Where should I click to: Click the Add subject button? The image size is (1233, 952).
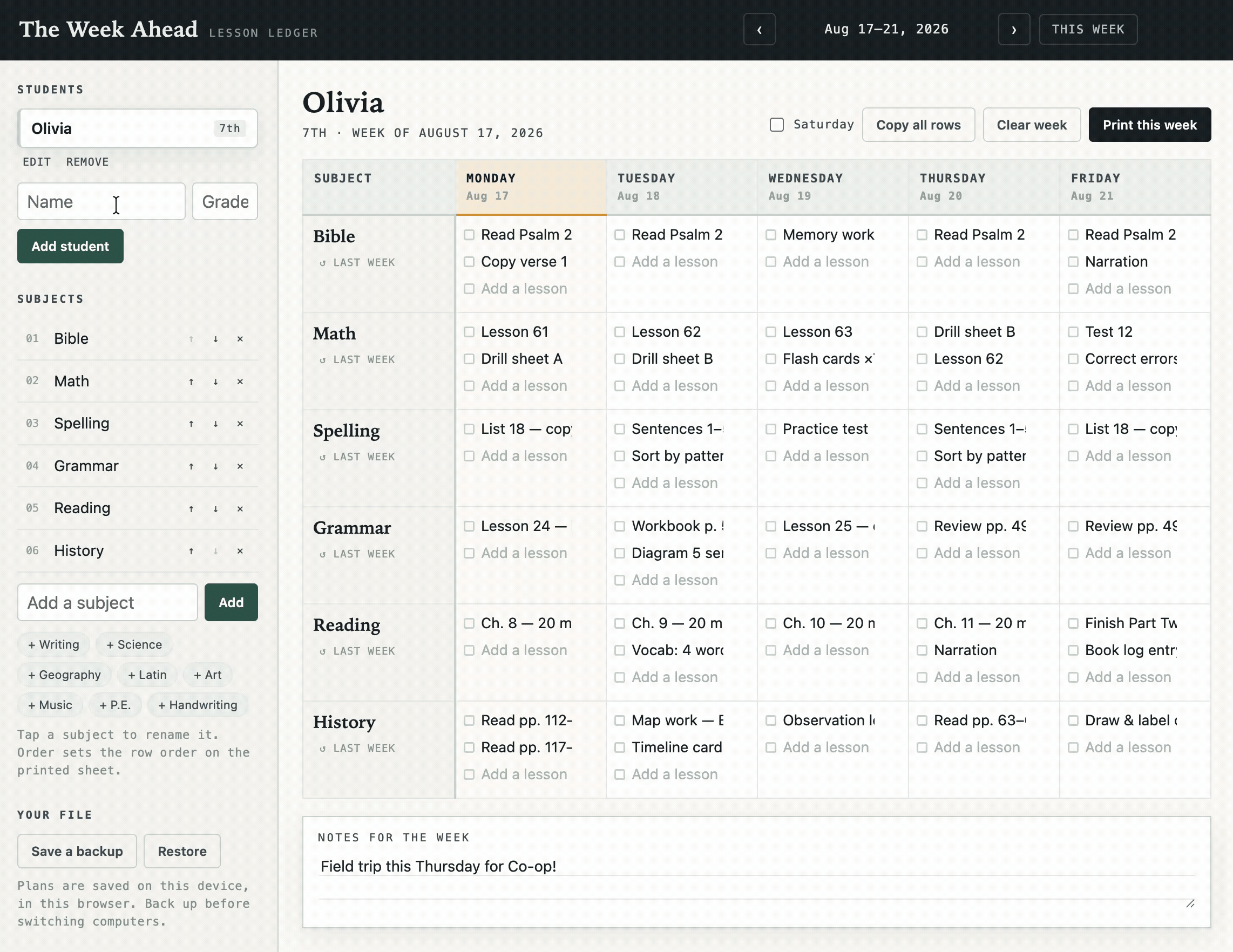click(x=231, y=602)
